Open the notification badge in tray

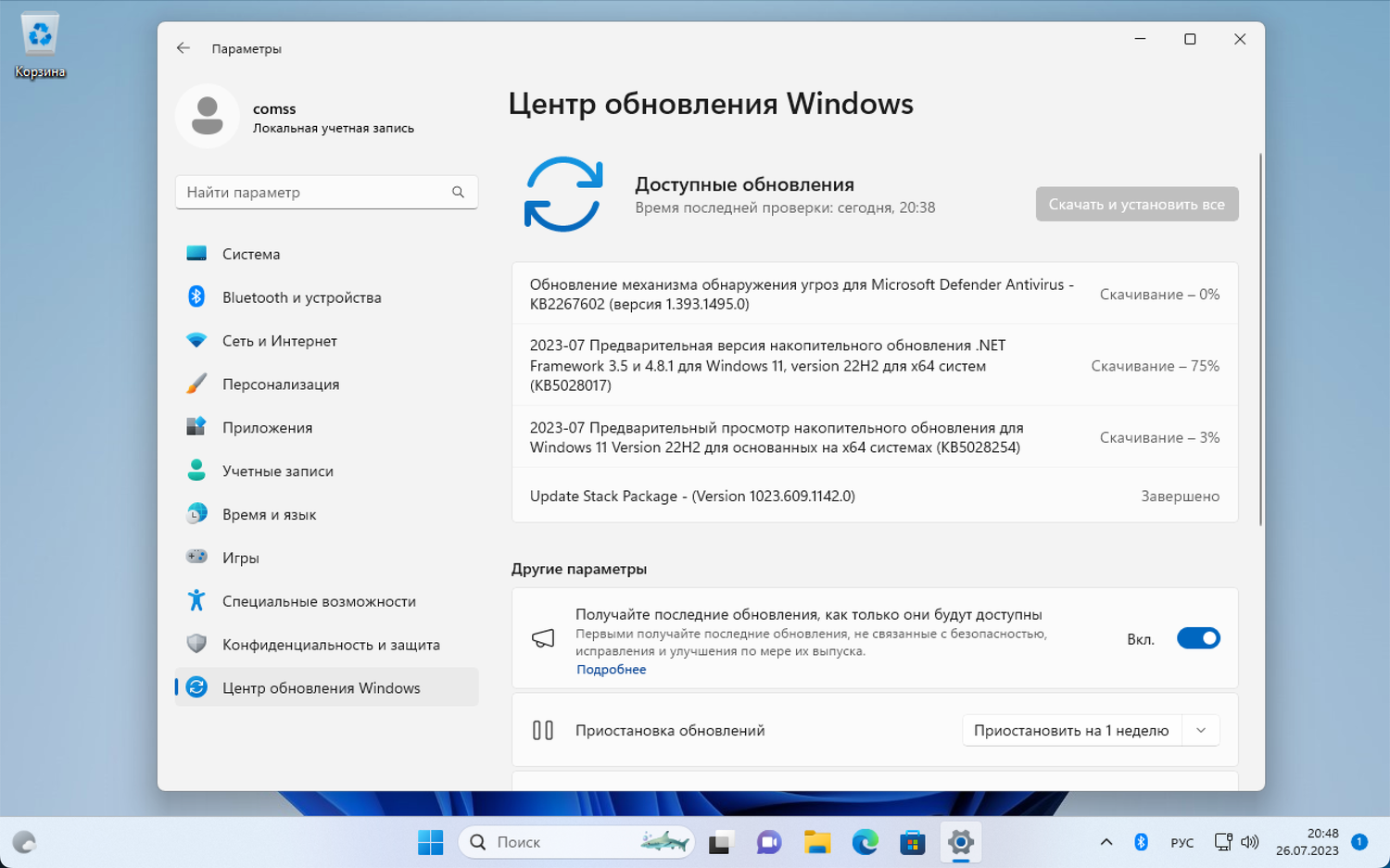tap(1359, 841)
